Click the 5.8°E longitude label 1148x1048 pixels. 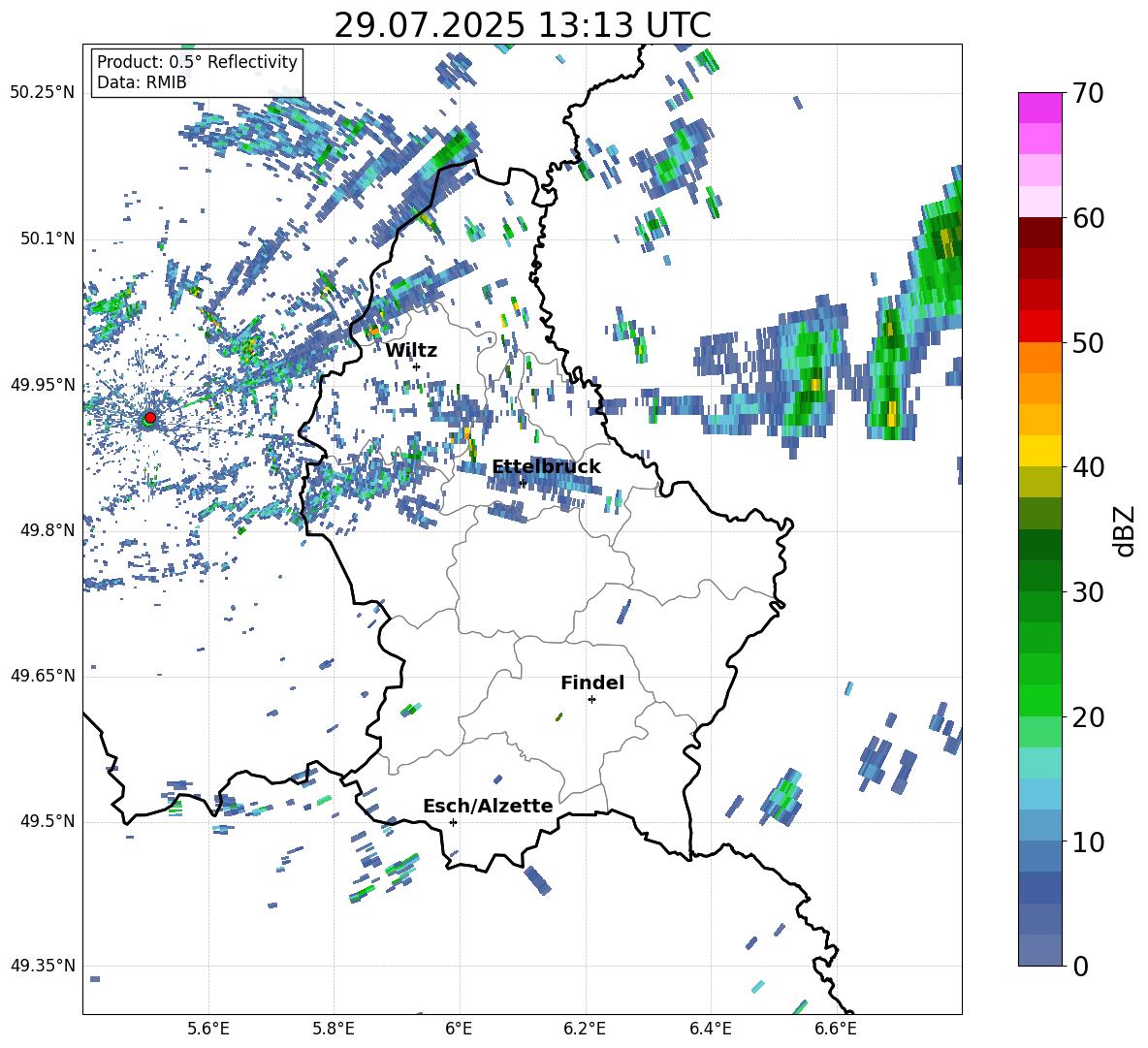pyautogui.click(x=334, y=1029)
